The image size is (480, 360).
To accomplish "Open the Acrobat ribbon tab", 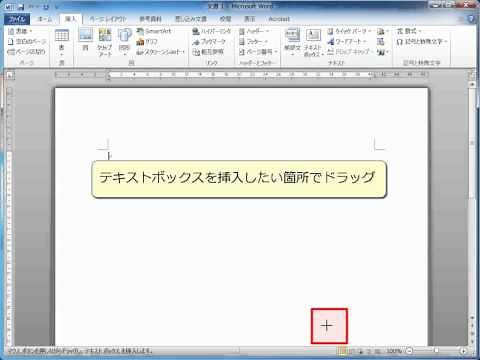I will (279, 19).
